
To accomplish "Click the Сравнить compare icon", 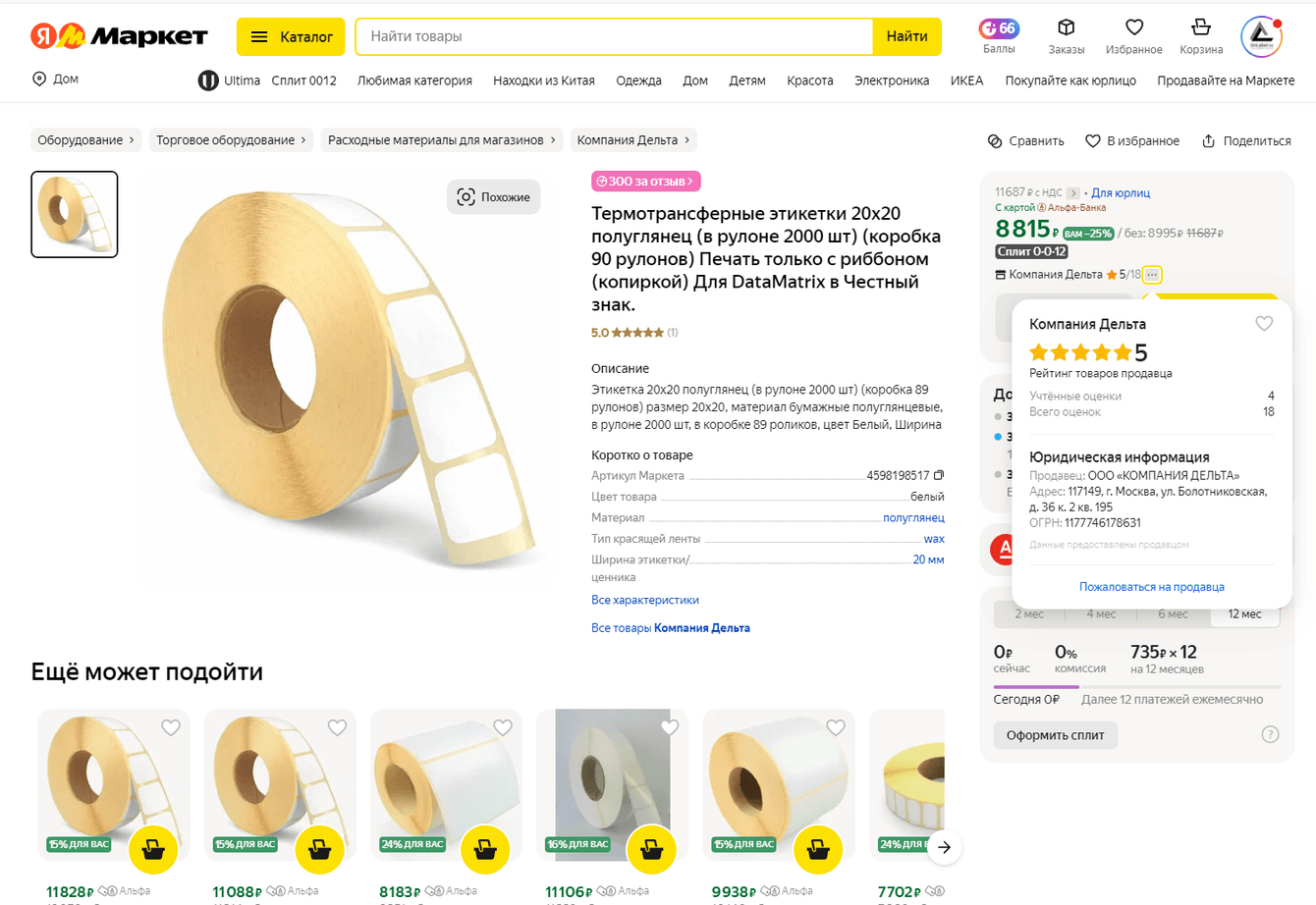I will 995,141.
